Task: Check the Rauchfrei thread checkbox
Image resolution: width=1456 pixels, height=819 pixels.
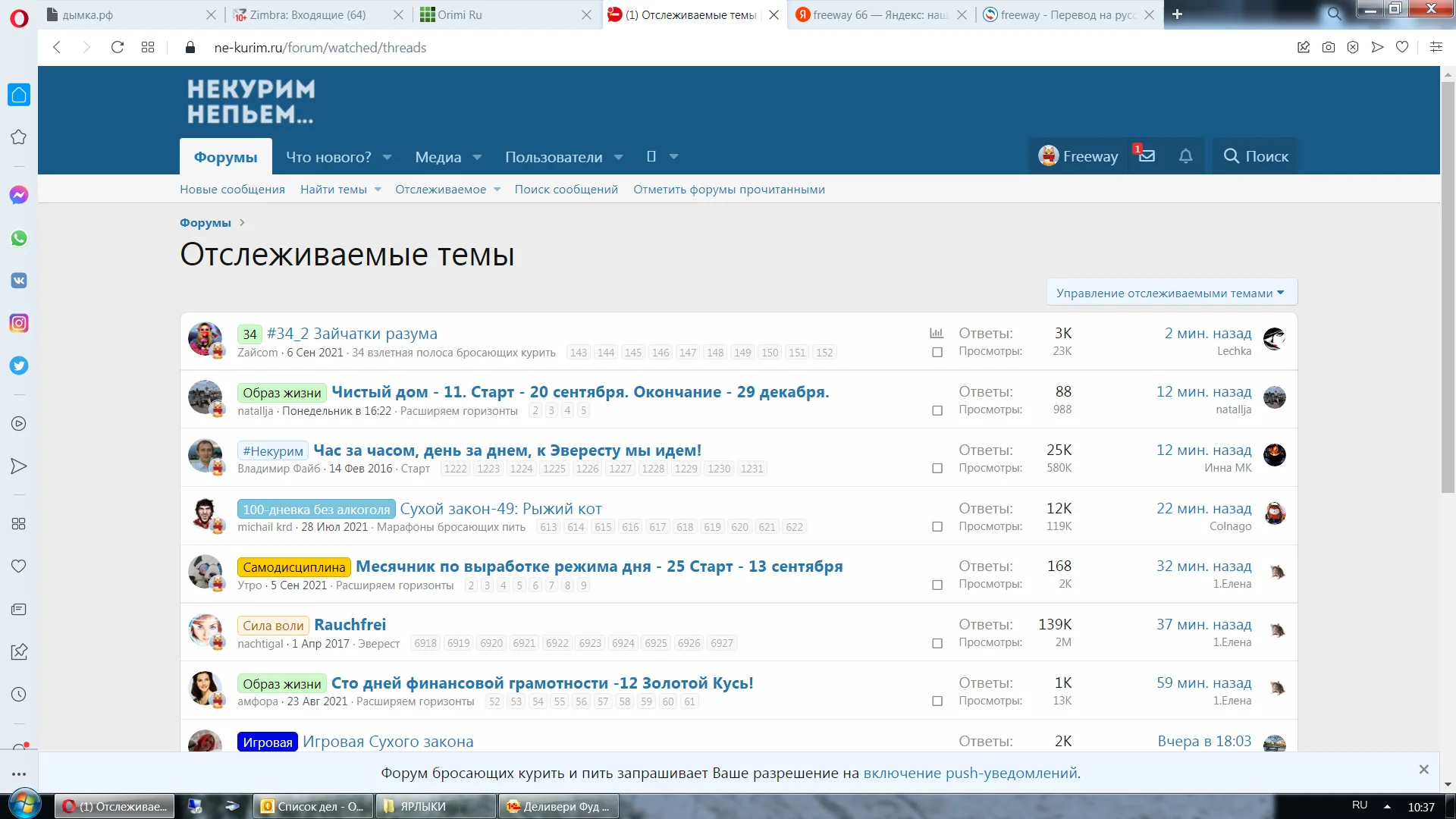Action: (937, 644)
